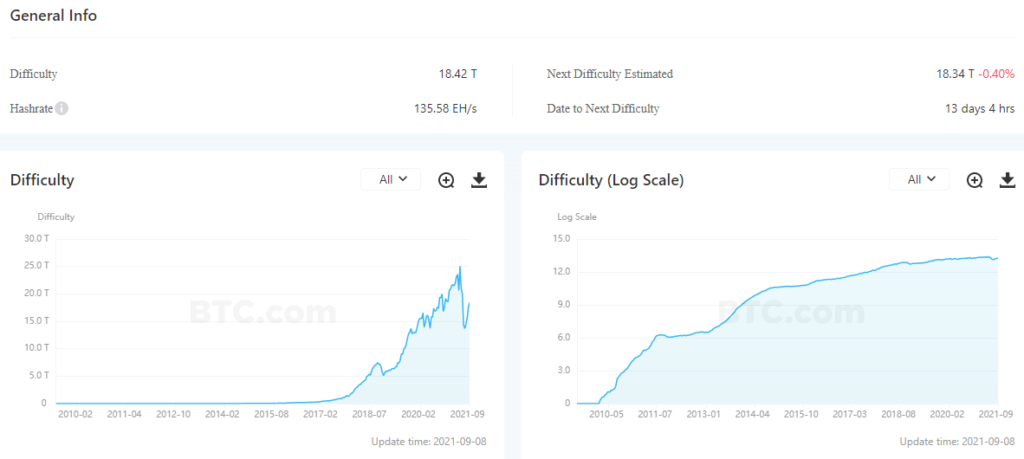Click 2021-09 label on Difficulty chart axis
This screenshot has width=1024, height=459.
coord(469,412)
